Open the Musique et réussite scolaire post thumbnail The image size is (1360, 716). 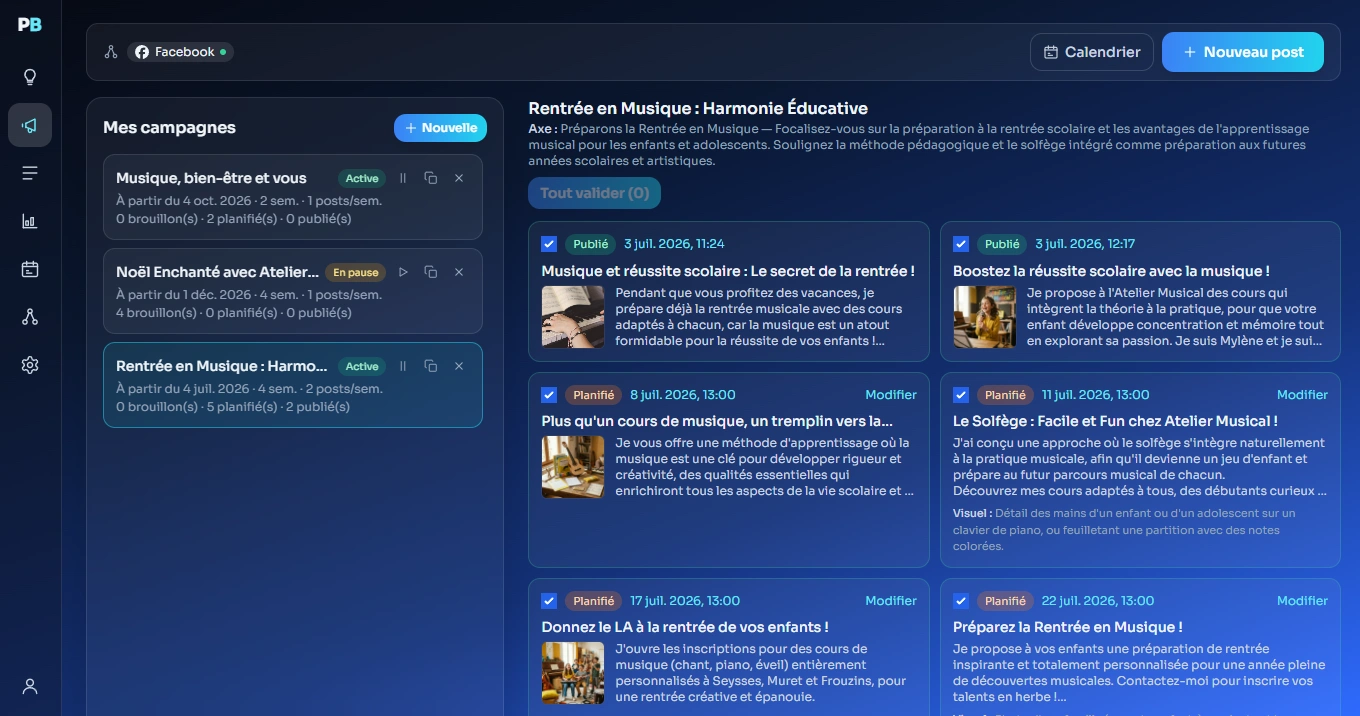tap(573, 317)
